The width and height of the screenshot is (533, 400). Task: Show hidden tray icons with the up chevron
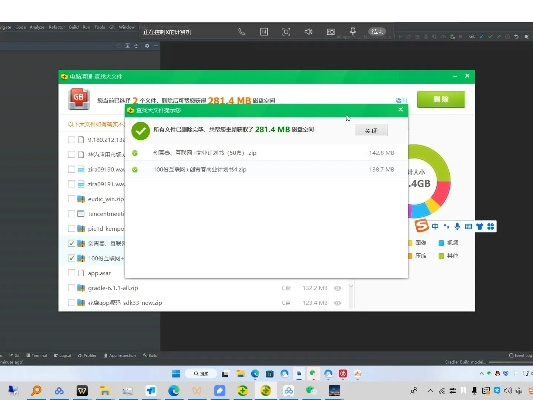click(x=430, y=390)
